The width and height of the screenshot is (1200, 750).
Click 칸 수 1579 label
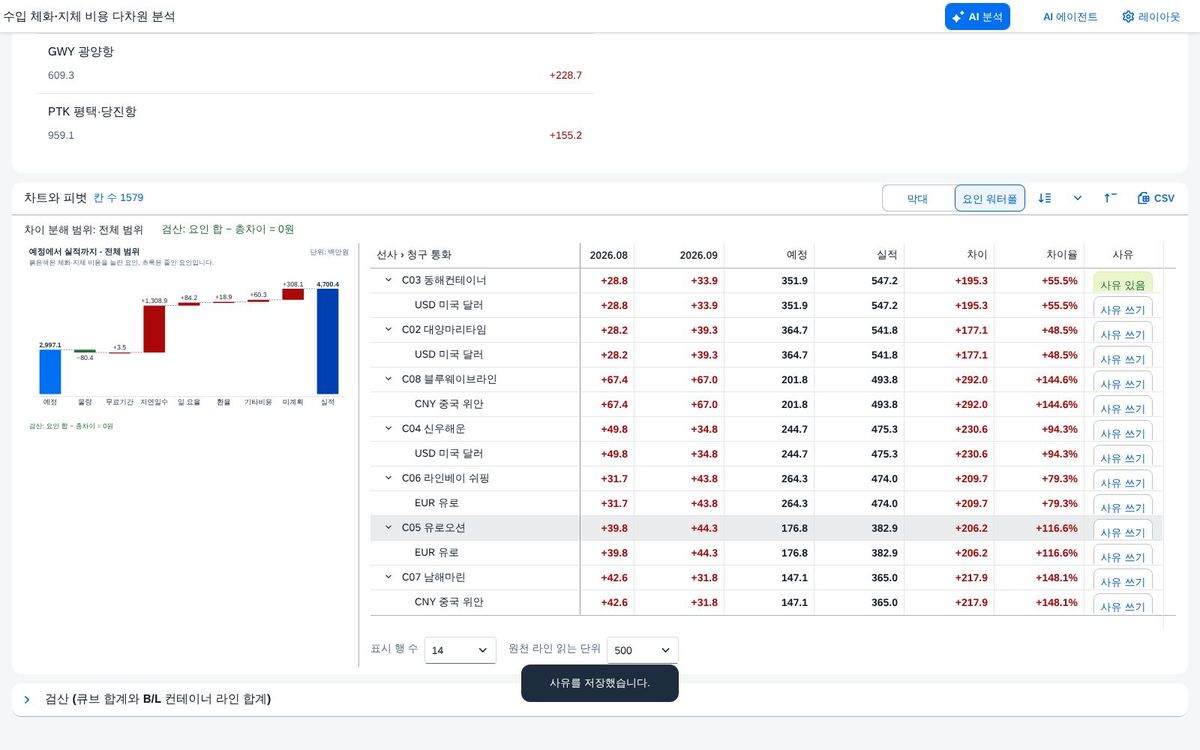point(119,198)
